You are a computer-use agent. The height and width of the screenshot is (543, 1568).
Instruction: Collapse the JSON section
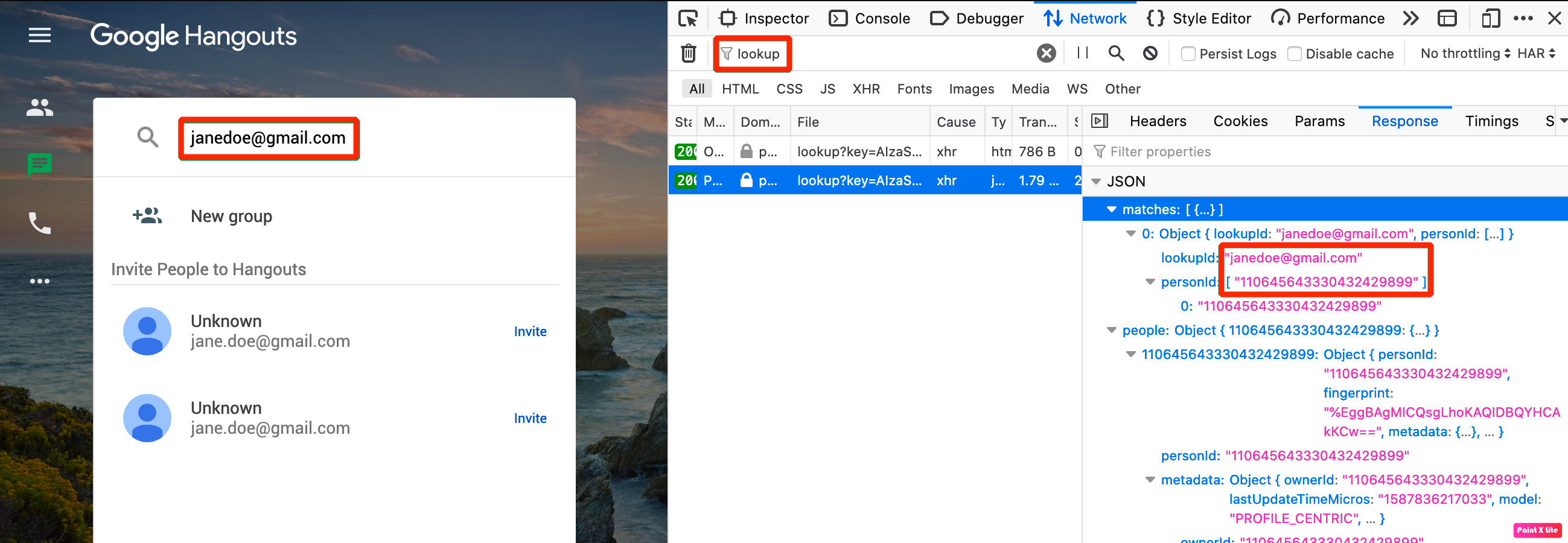click(1097, 182)
